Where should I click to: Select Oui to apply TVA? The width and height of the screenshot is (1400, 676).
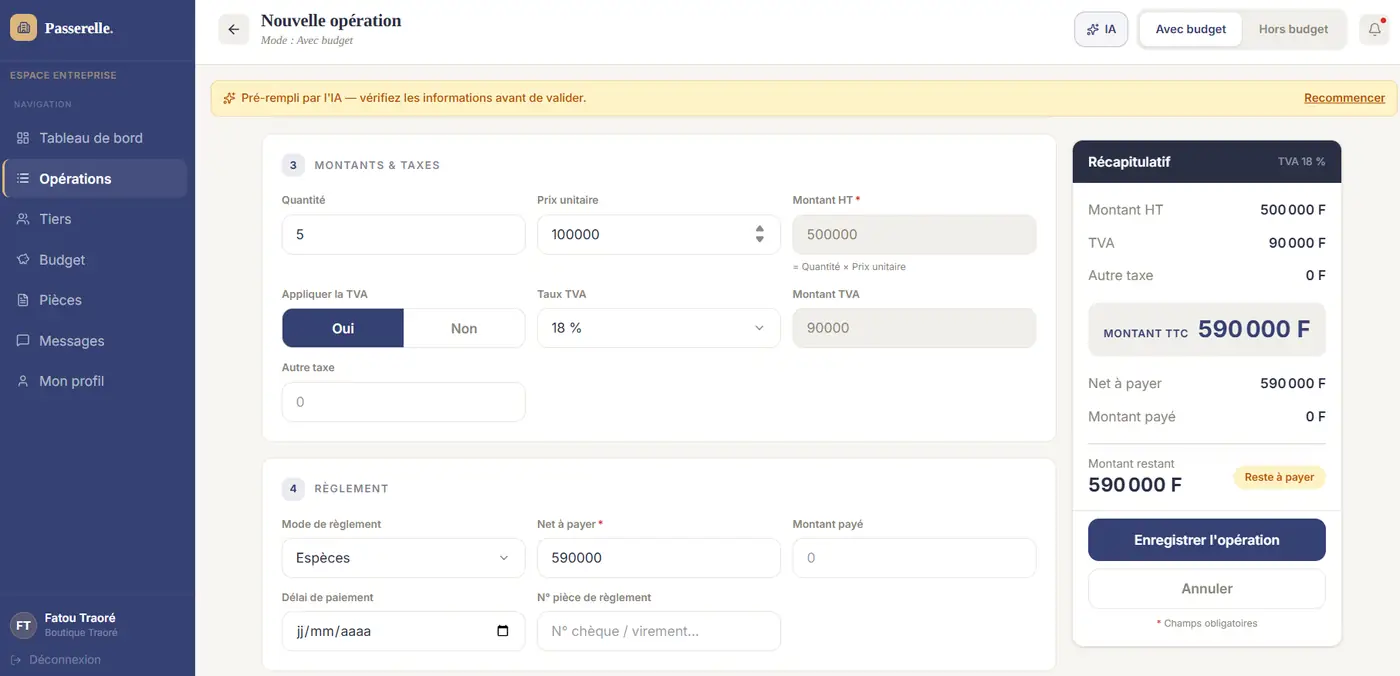click(343, 328)
